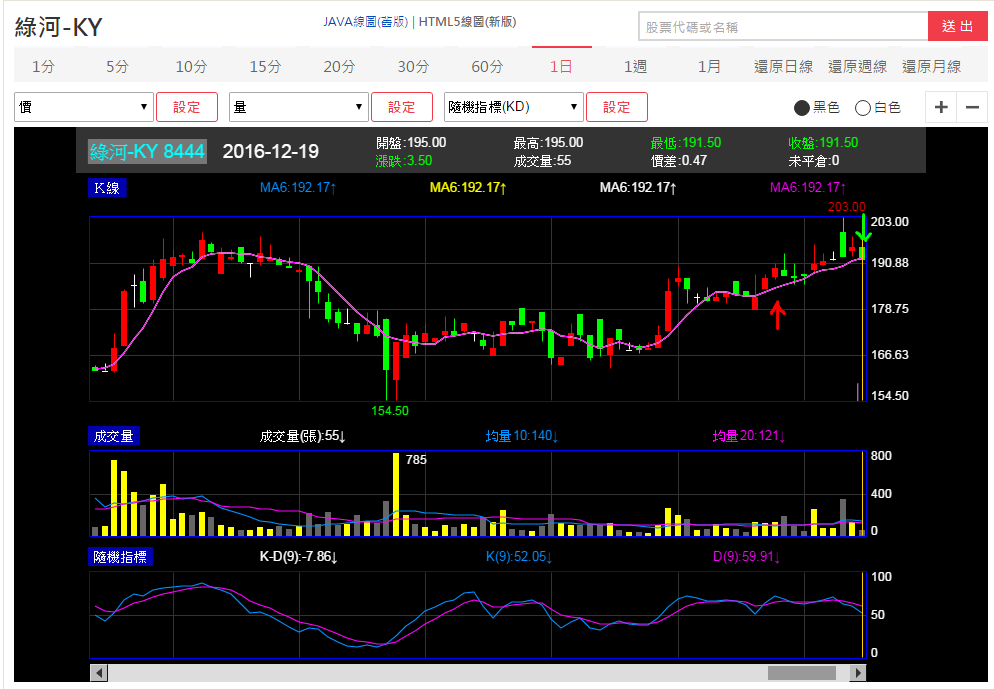The image size is (994, 689).
Task: Select the 1月 monthly tab
Action: click(709, 66)
